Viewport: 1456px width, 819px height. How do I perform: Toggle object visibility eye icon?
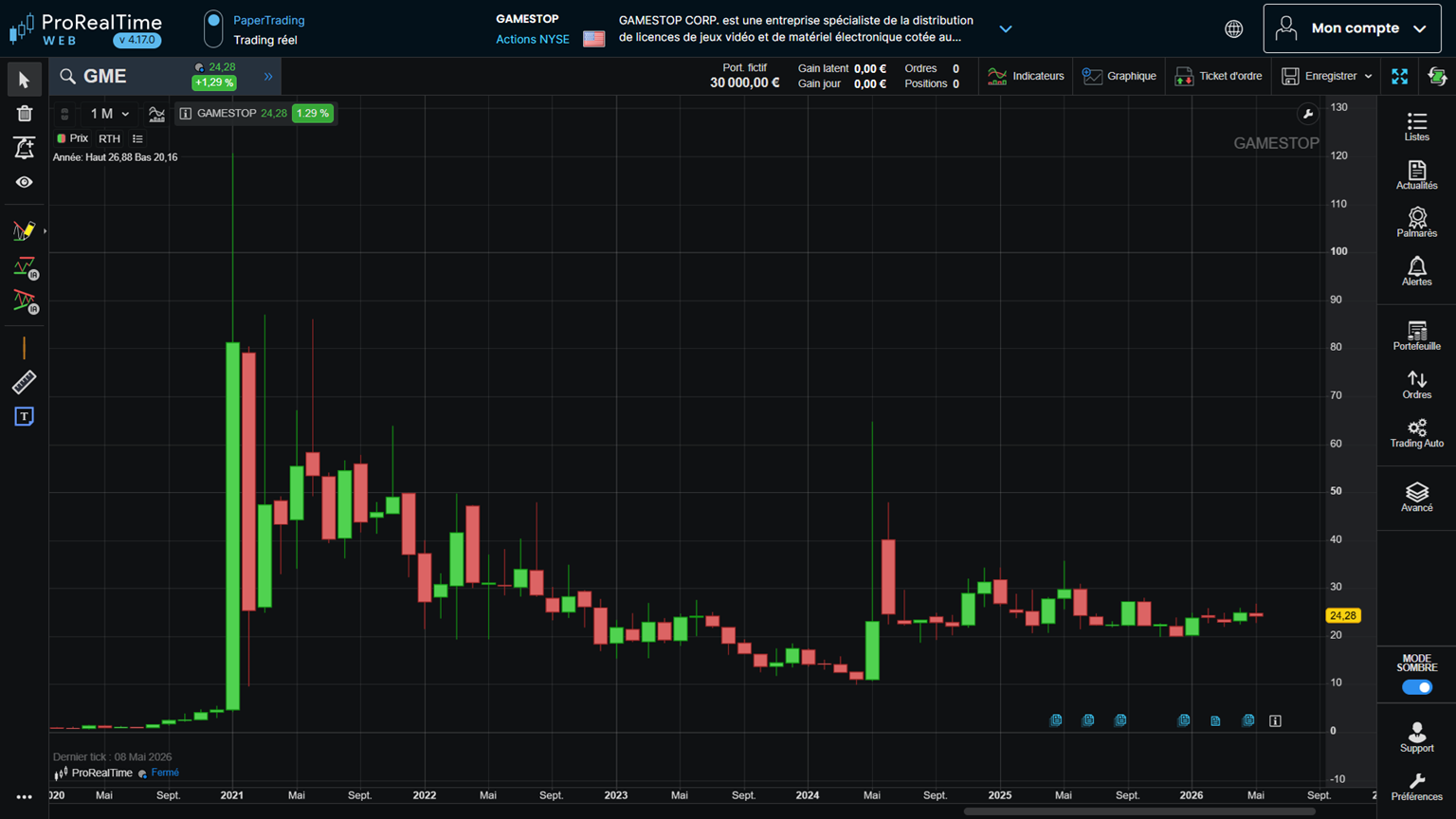pos(24,182)
